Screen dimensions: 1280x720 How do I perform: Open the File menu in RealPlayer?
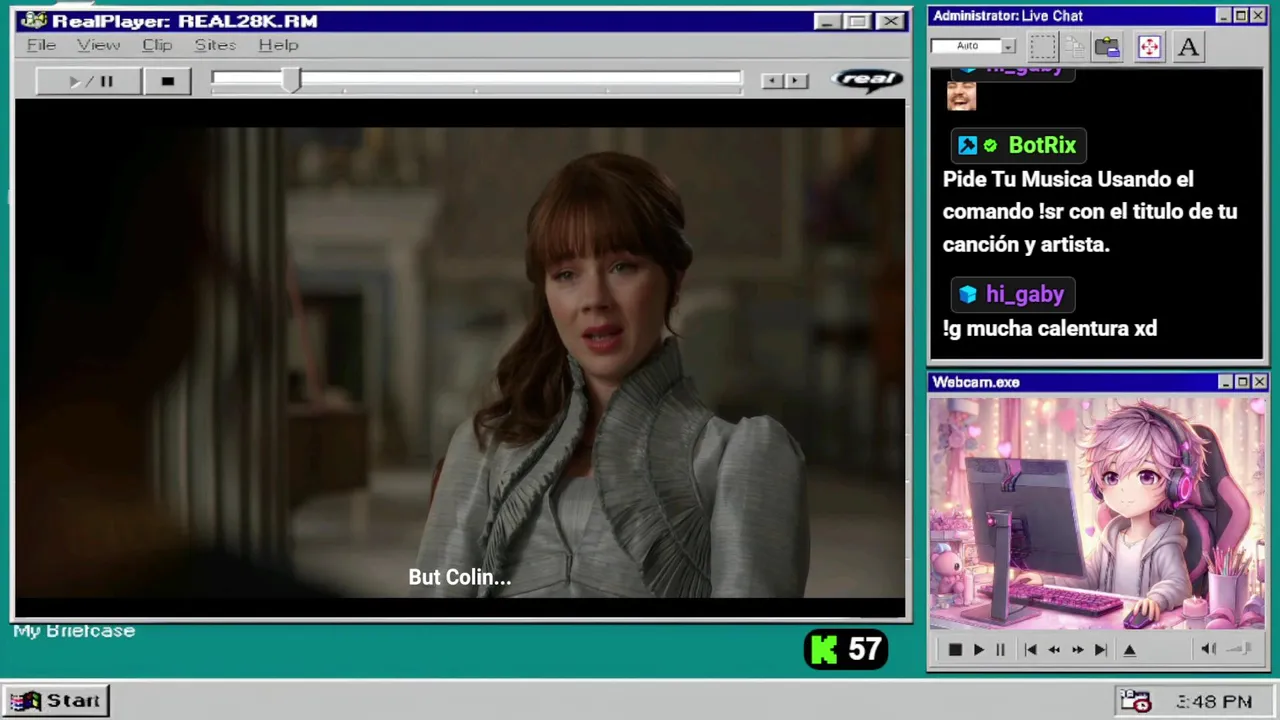[x=41, y=45]
